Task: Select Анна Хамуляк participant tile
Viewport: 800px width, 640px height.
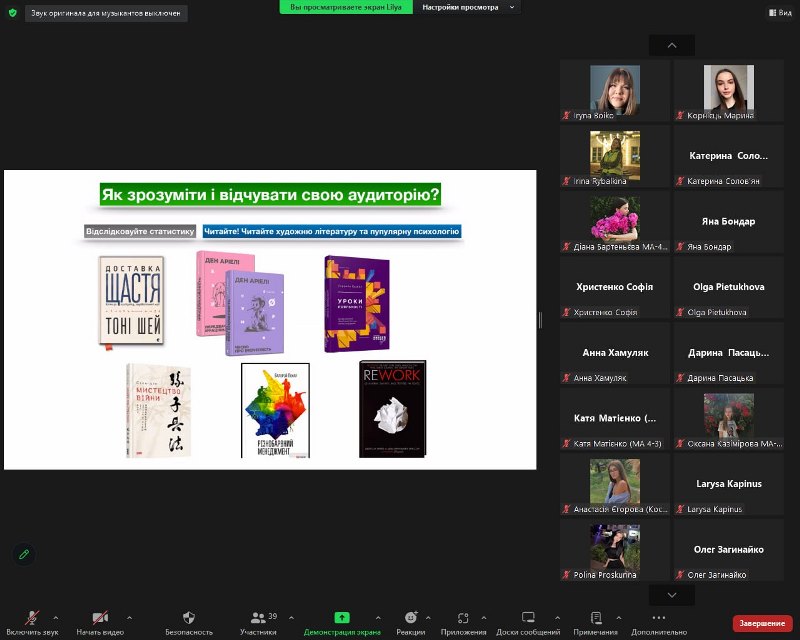Action: click(x=615, y=353)
